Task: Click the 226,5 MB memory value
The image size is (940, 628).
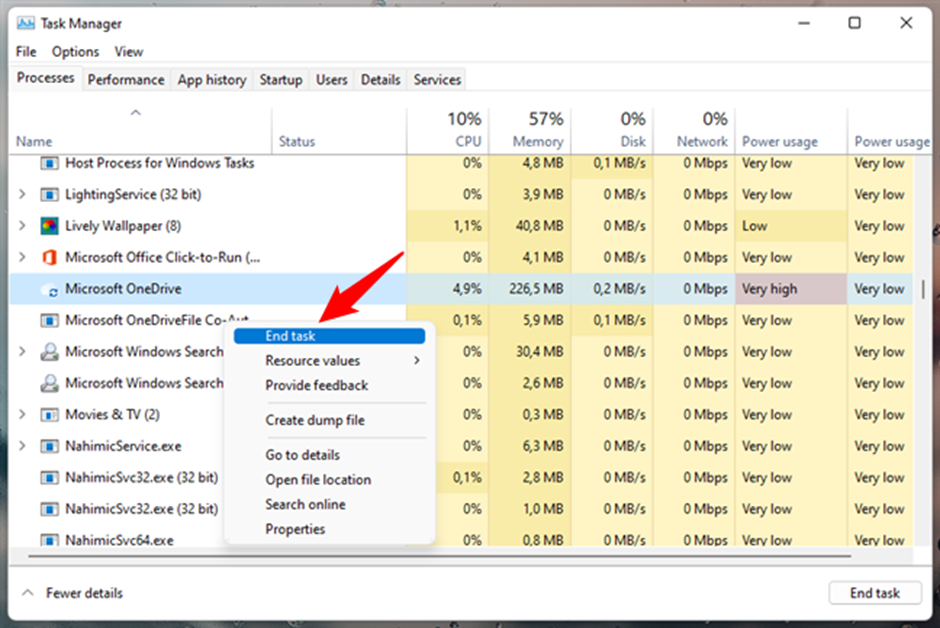Action: click(536, 289)
